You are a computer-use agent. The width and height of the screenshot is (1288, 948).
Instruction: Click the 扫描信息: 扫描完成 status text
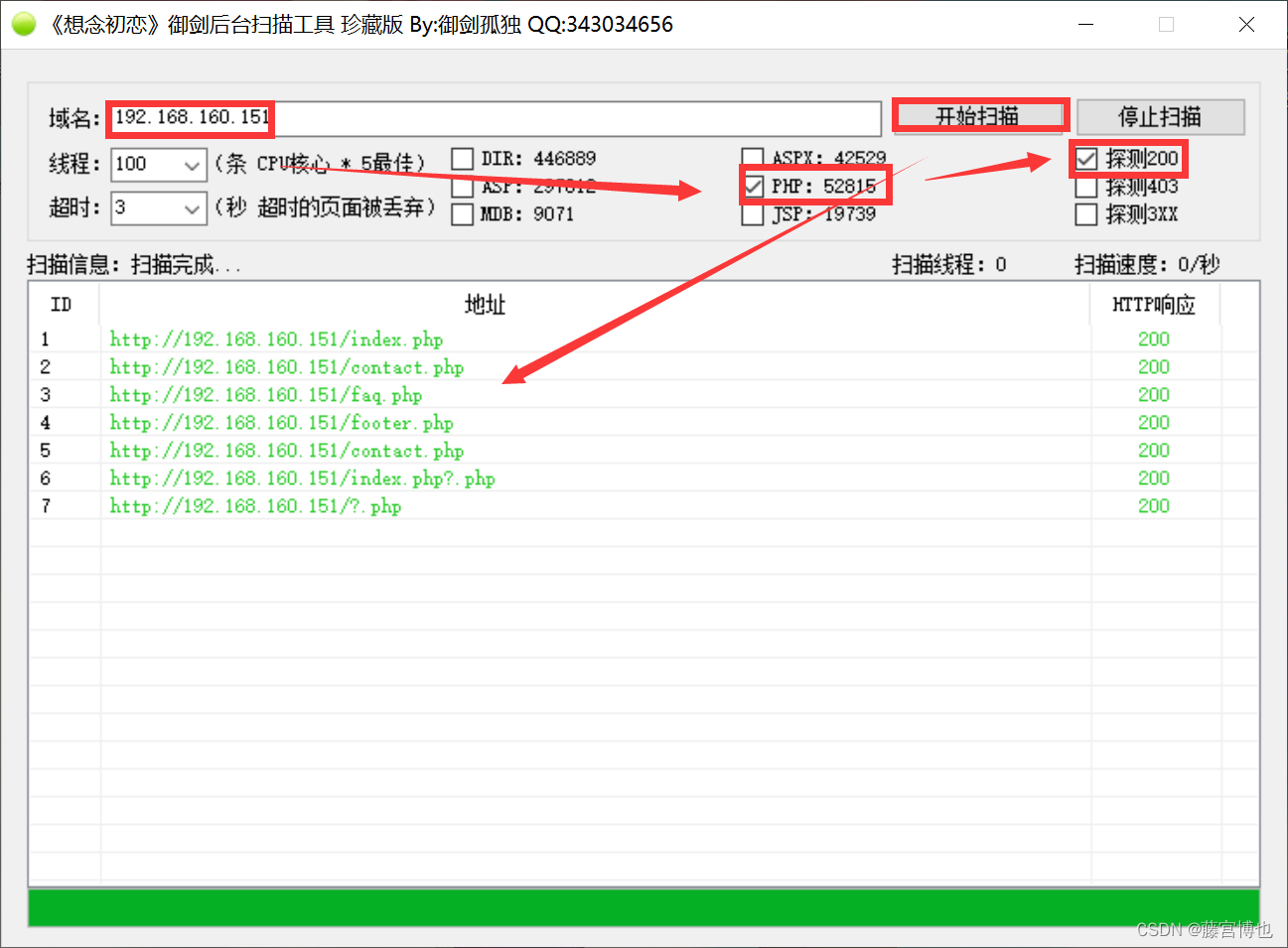(134, 265)
